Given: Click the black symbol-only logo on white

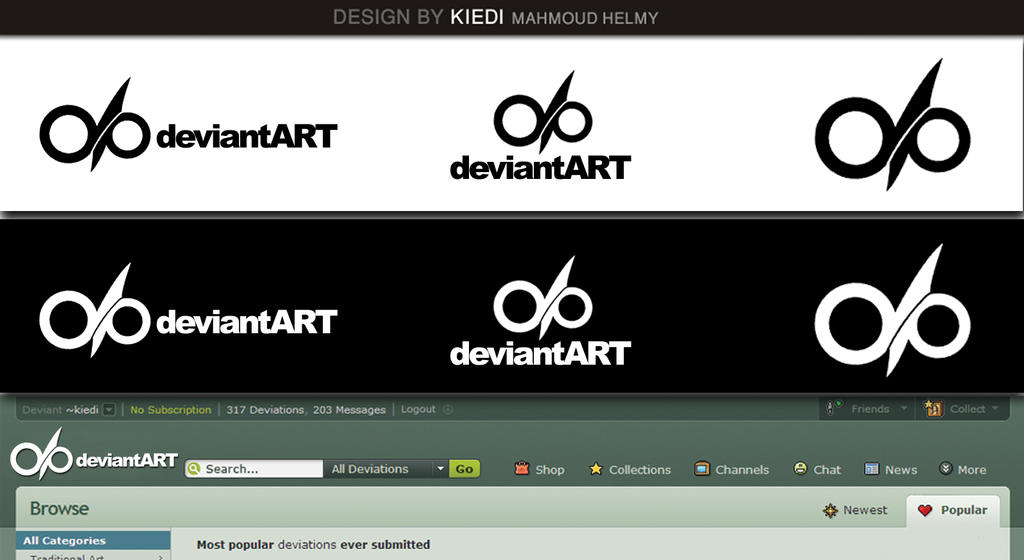Looking at the screenshot, I should pos(893,125).
